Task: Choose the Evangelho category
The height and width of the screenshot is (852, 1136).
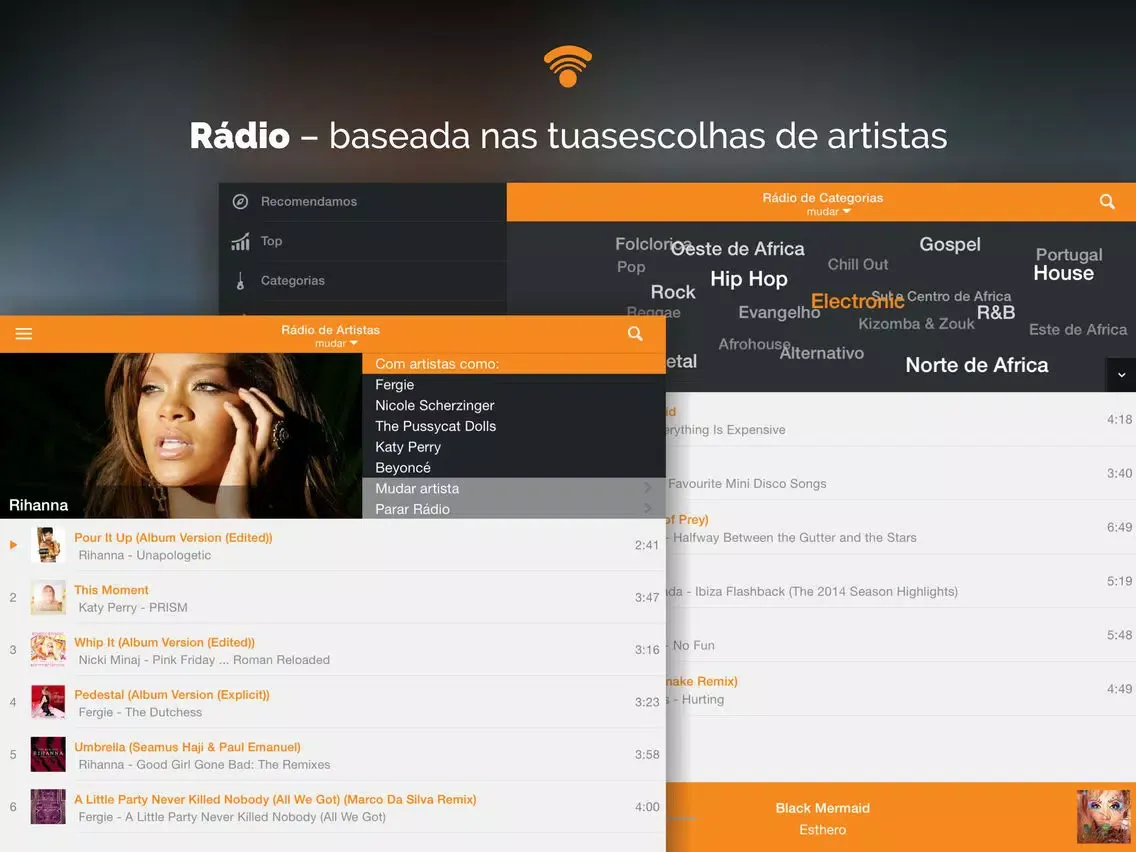Action: coord(779,312)
